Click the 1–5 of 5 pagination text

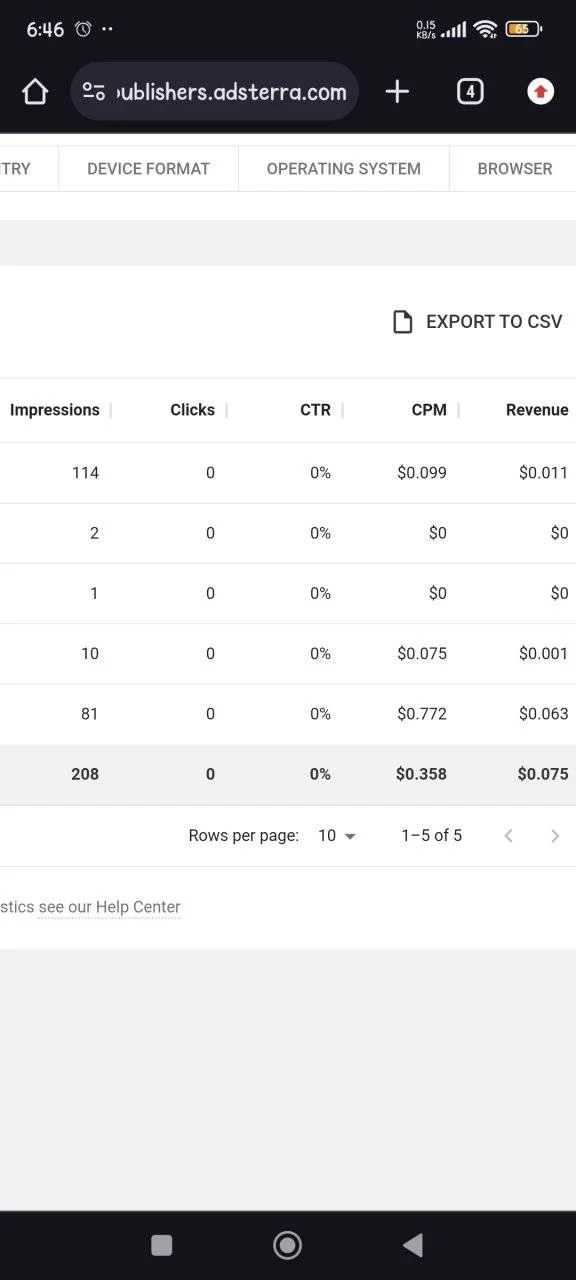coord(431,835)
